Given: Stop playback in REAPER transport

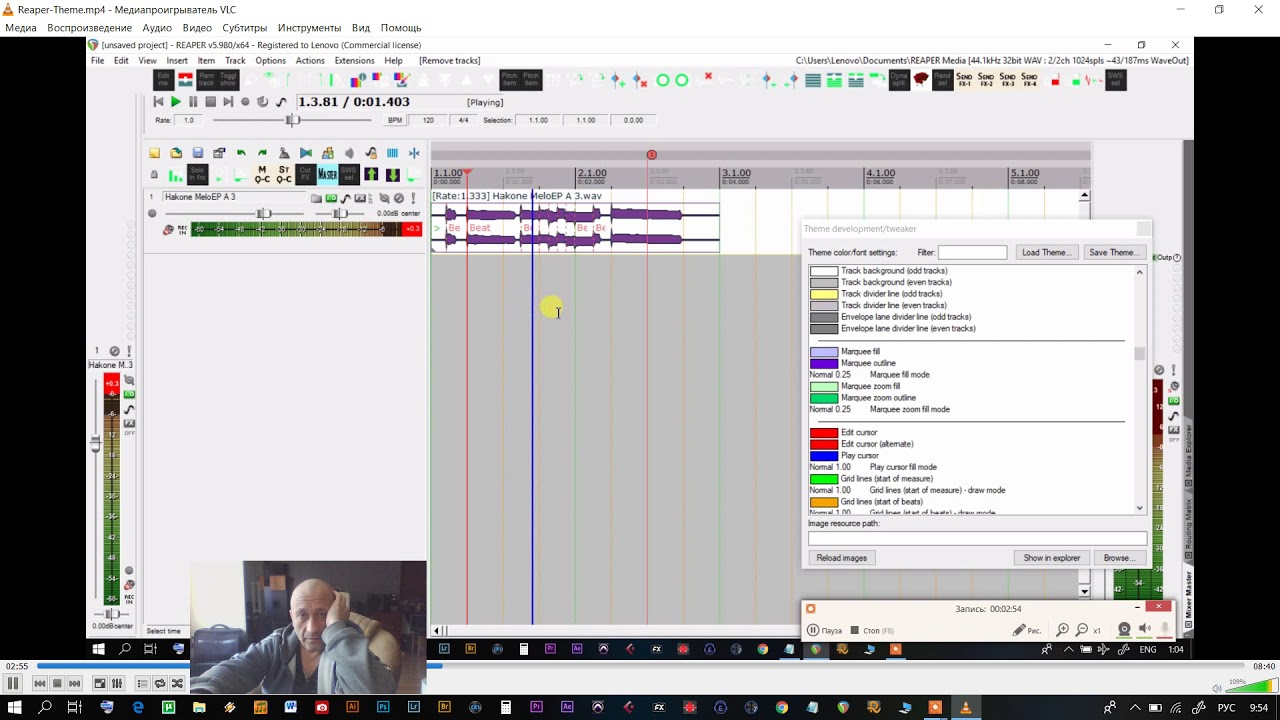Looking at the screenshot, I should pyautogui.click(x=210, y=102).
